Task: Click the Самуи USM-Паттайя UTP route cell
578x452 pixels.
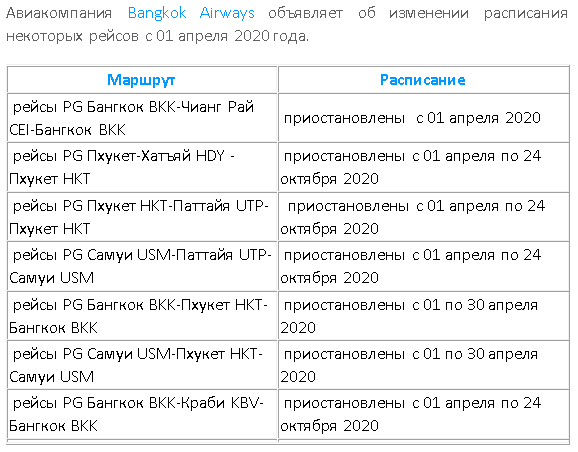Action: coord(142,266)
